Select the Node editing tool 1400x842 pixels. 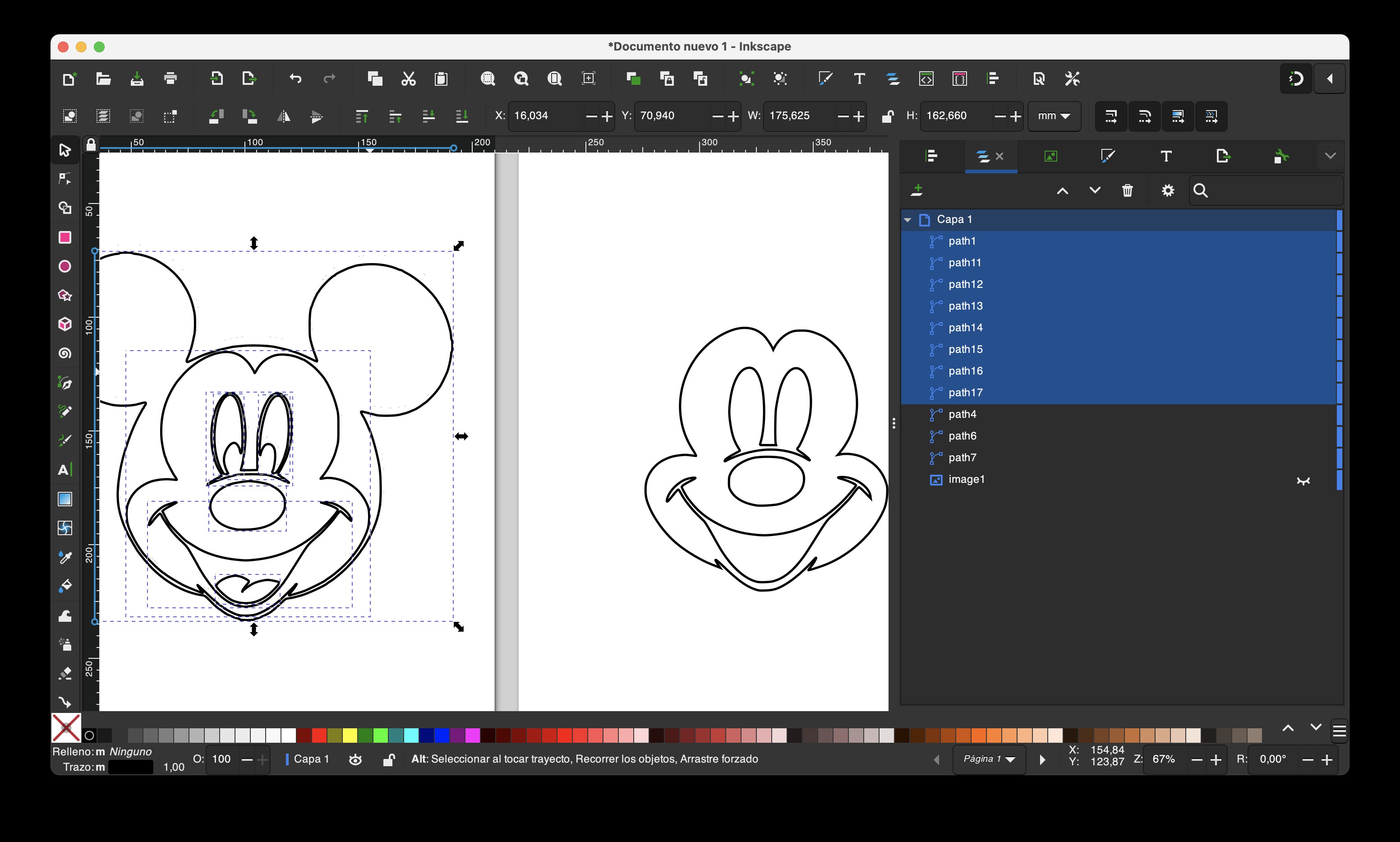(x=64, y=179)
